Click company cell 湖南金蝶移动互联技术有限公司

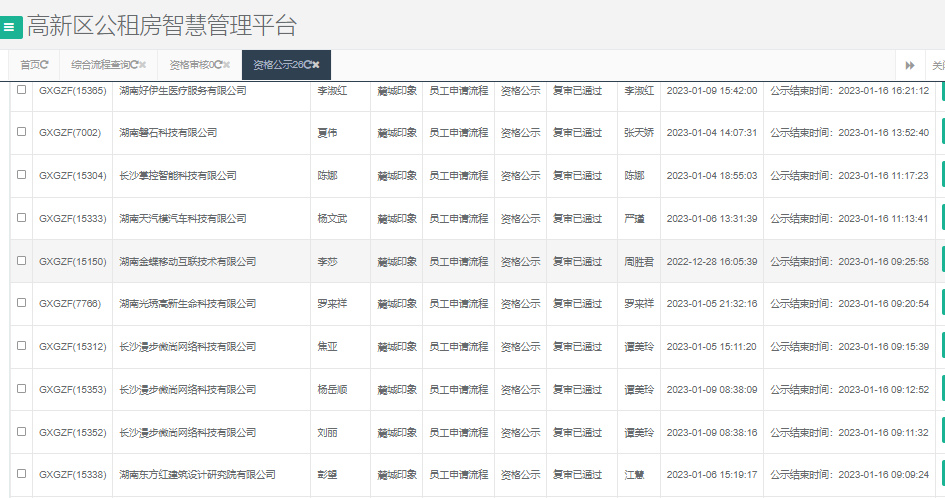click(x=187, y=262)
